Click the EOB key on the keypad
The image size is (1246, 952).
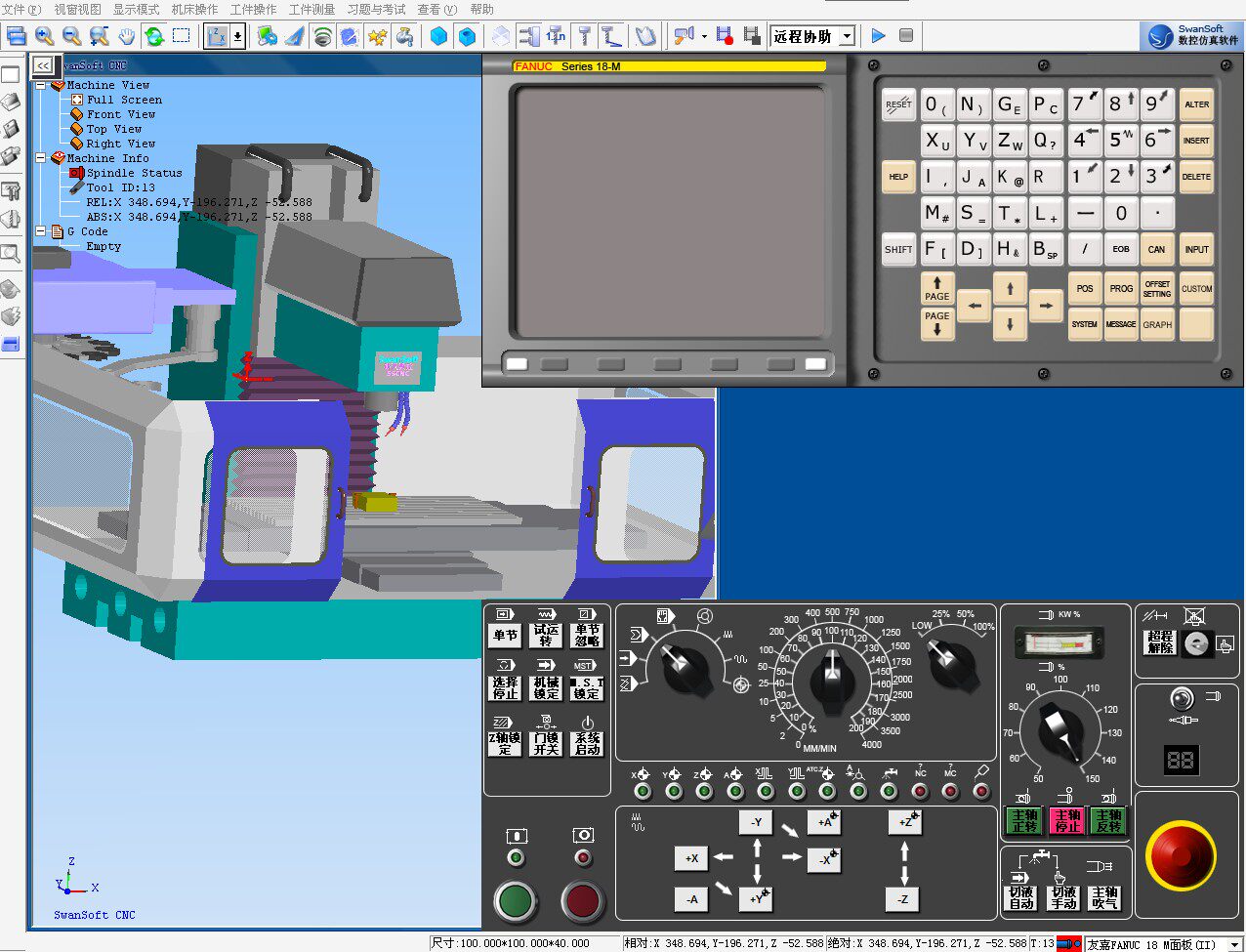[1121, 249]
